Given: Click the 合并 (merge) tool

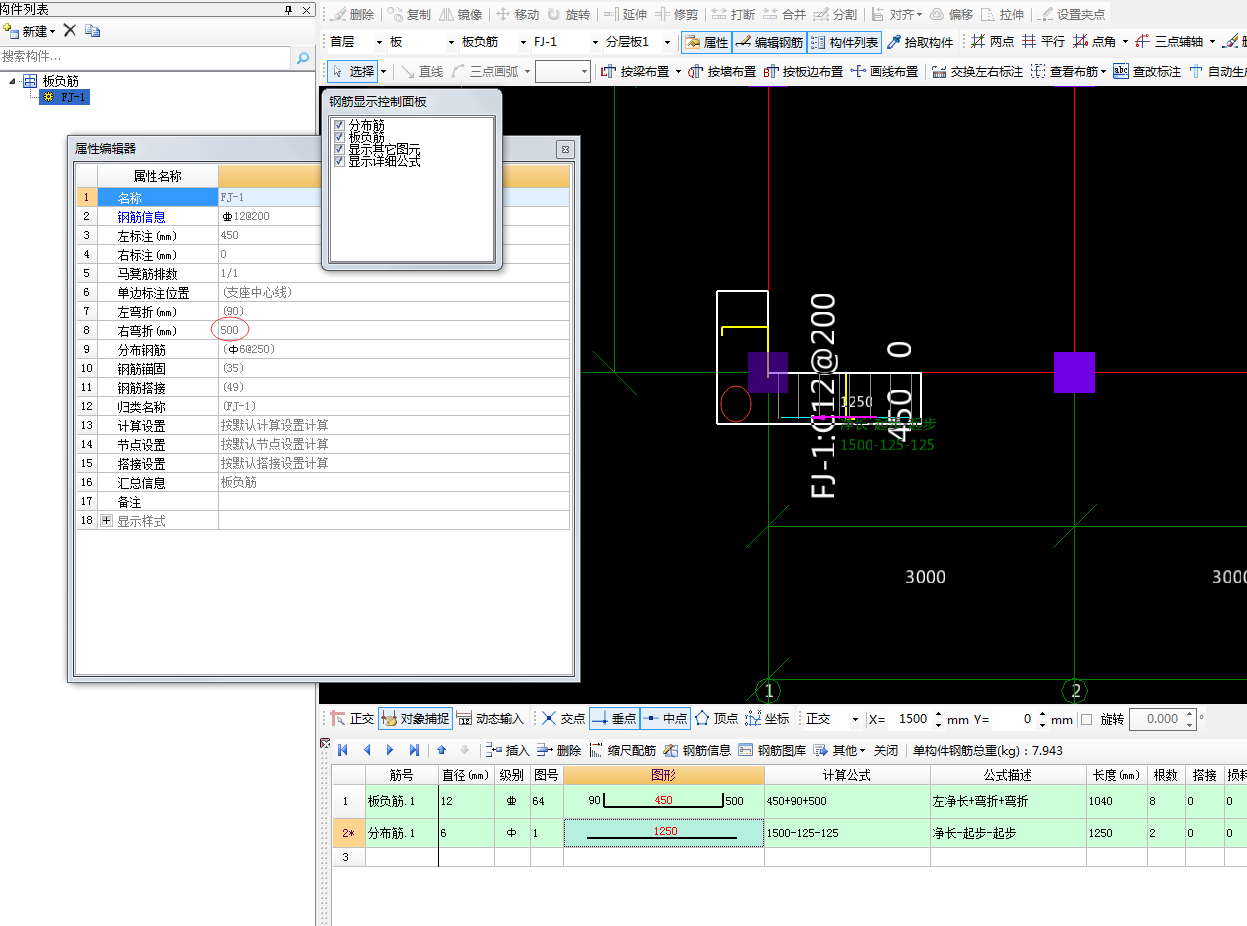Looking at the screenshot, I should (x=784, y=15).
